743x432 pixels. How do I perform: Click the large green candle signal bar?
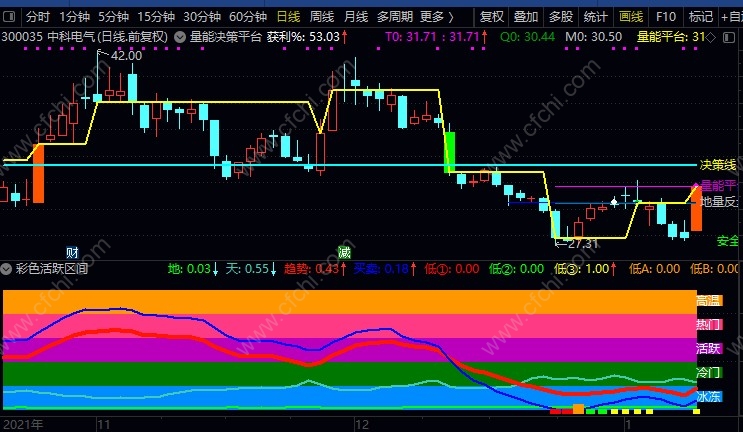point(449,153)
